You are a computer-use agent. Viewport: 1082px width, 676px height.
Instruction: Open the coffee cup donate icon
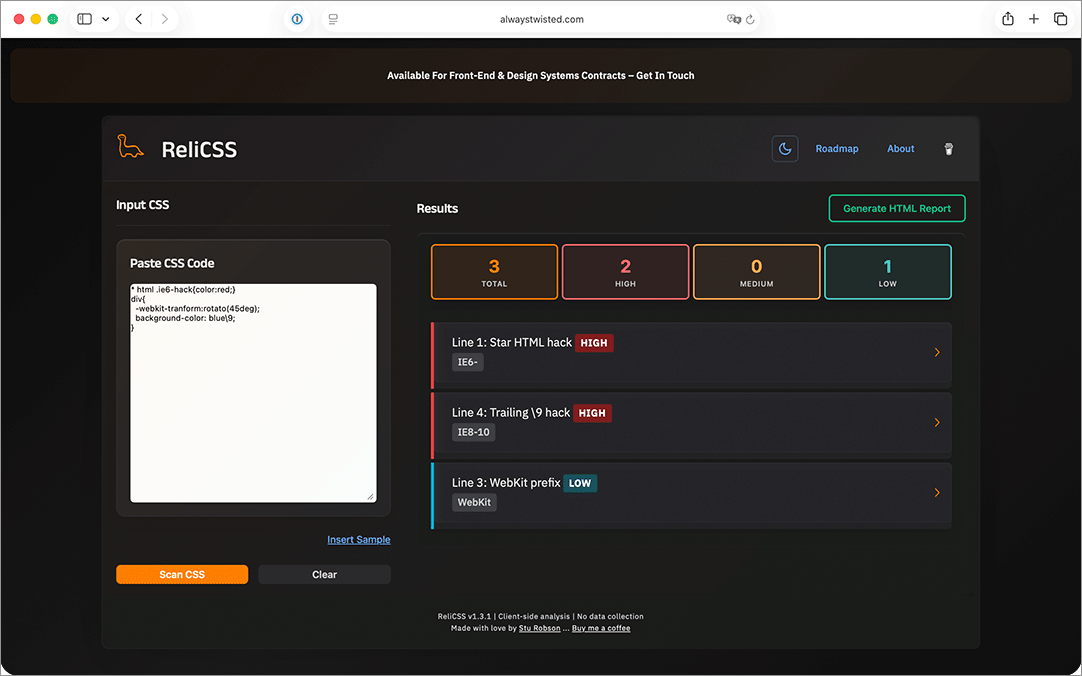(x=949, y=148)
